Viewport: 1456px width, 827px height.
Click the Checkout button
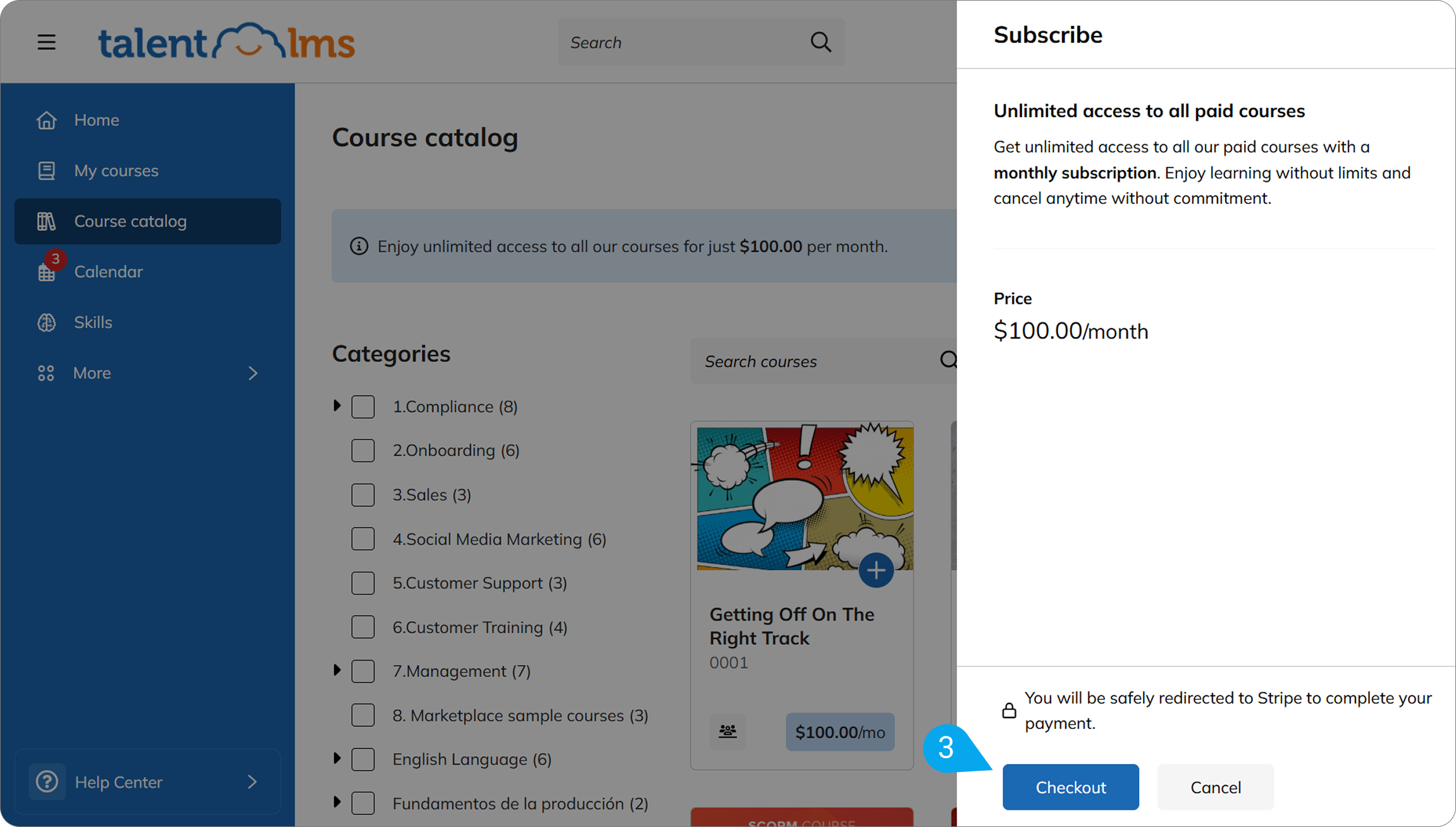(x=1070, y=787)
